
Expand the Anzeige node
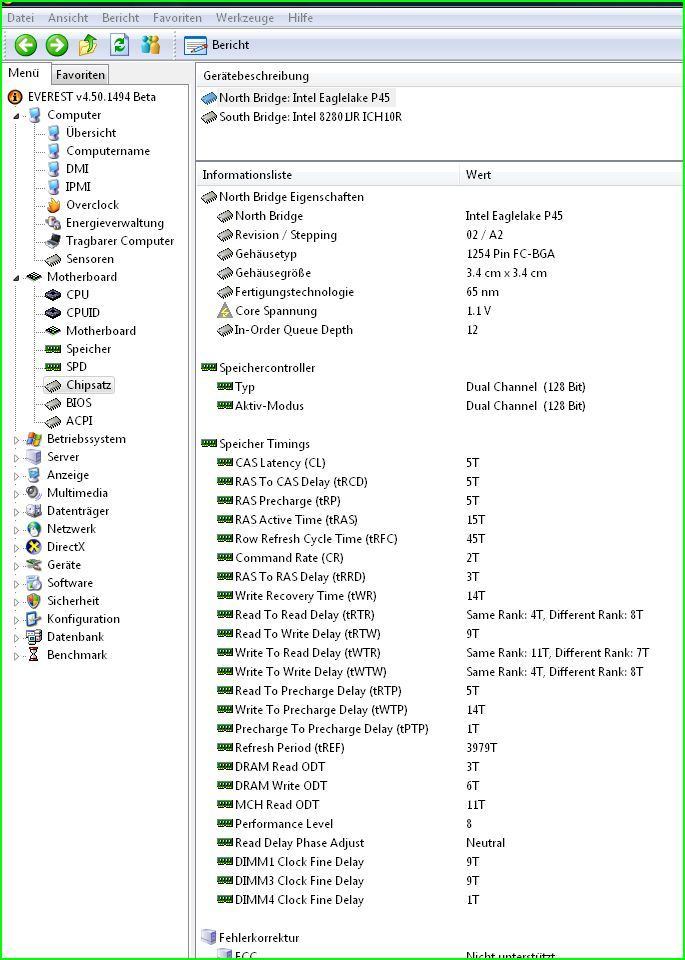point(16,476)
